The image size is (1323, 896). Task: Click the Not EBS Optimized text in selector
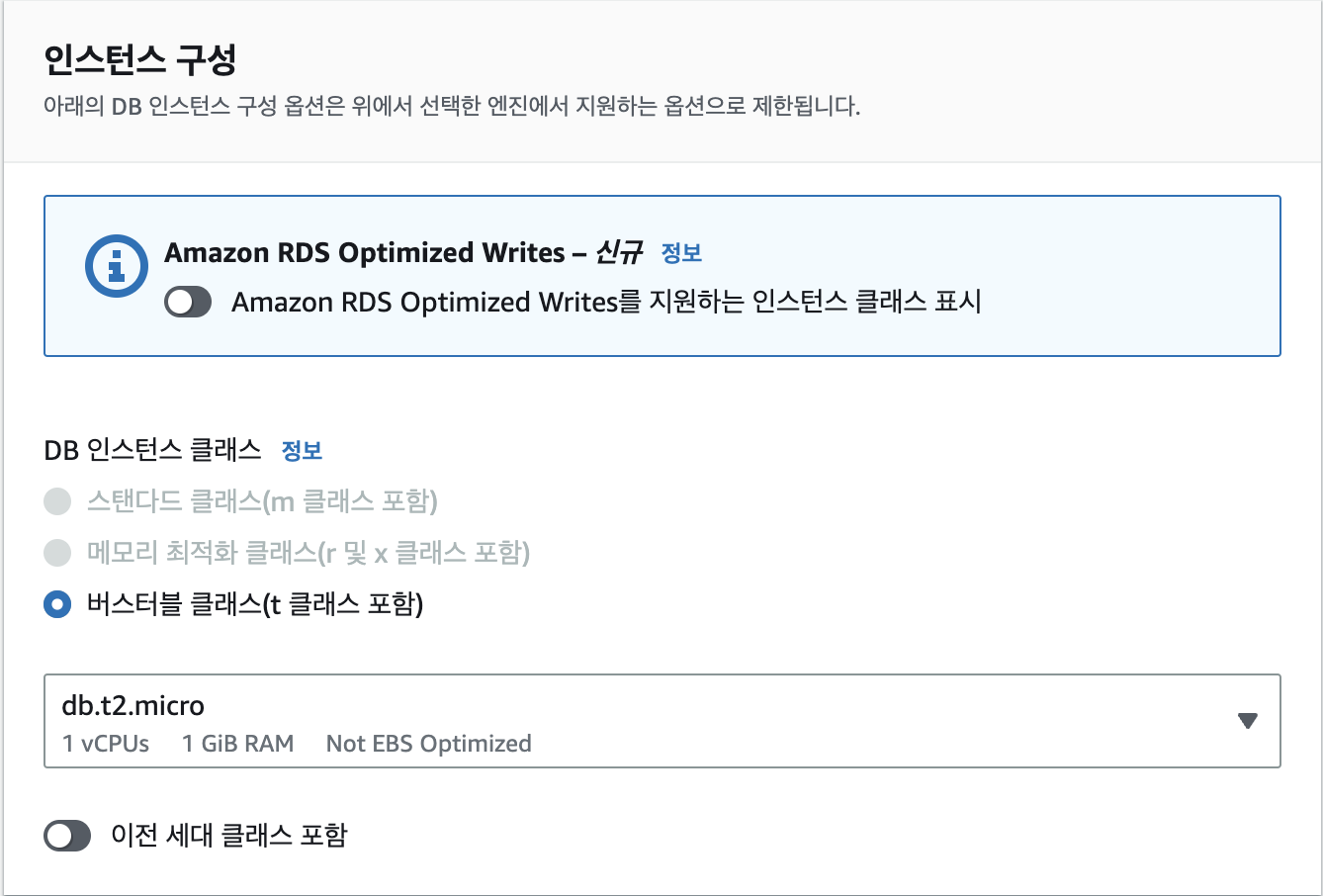coord(429,744)
